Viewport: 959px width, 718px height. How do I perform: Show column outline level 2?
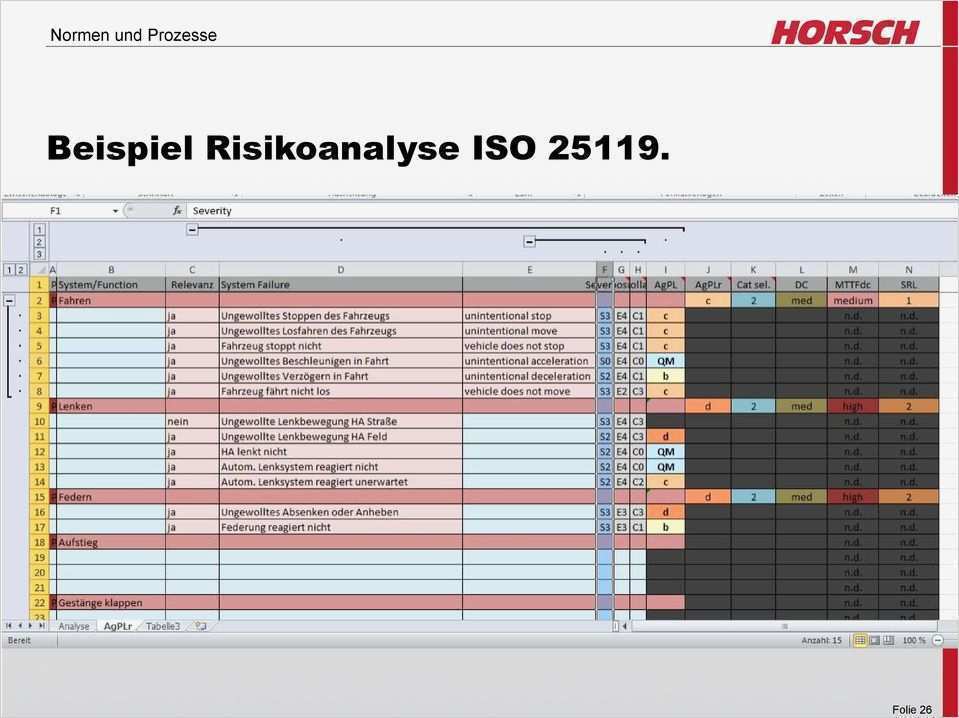[x=39, y=242]
